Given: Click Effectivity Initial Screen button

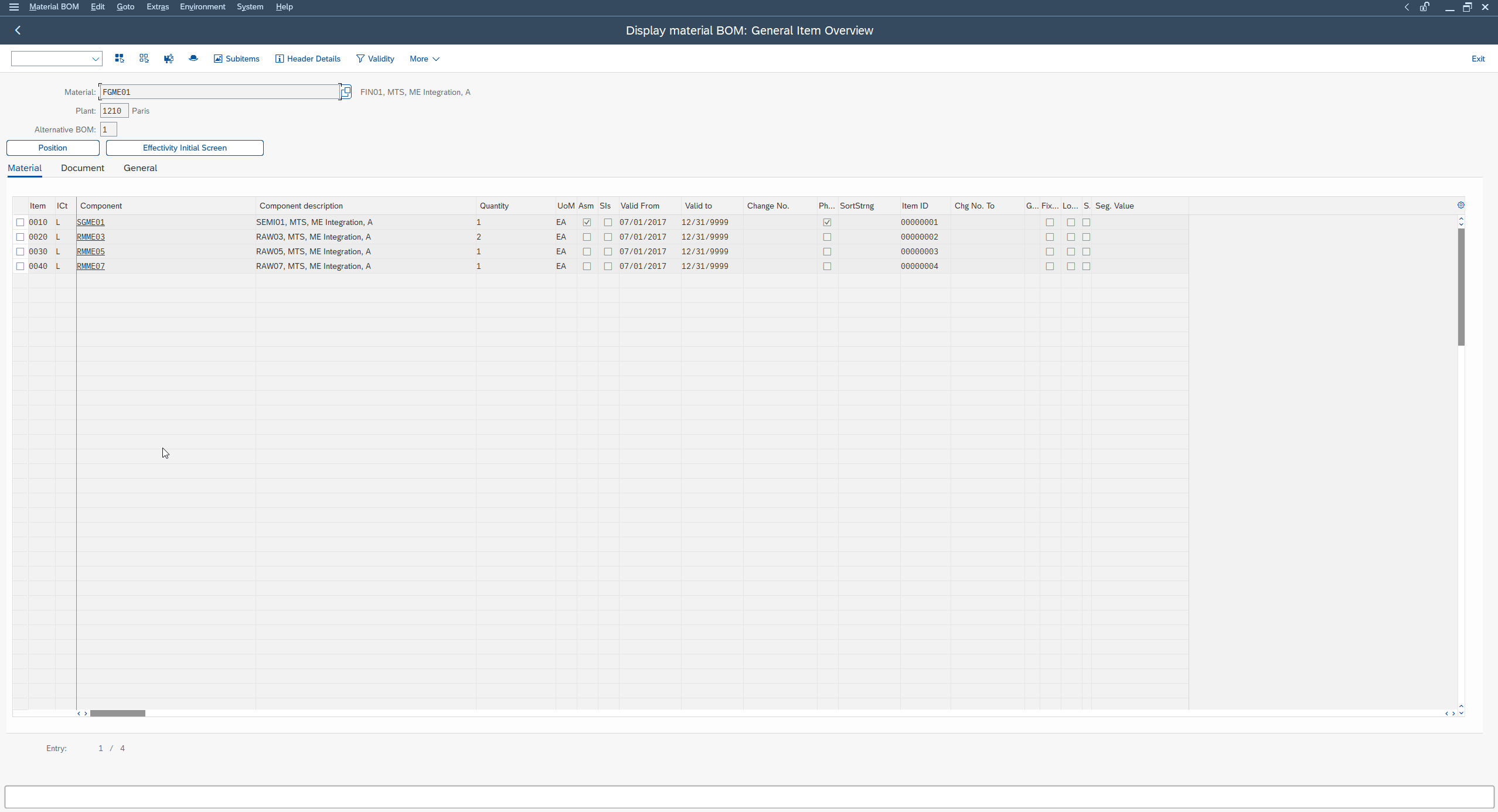Looking at the screenshot, I should click(x=185, y=148).
